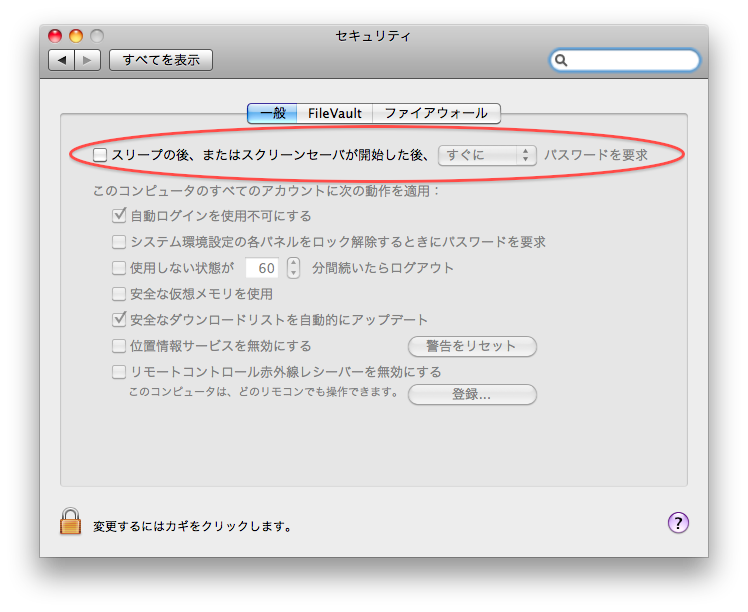Go forward with the right arrow button
The width and height of the screenshot is (748, 612).
click(x=87, y=60)
